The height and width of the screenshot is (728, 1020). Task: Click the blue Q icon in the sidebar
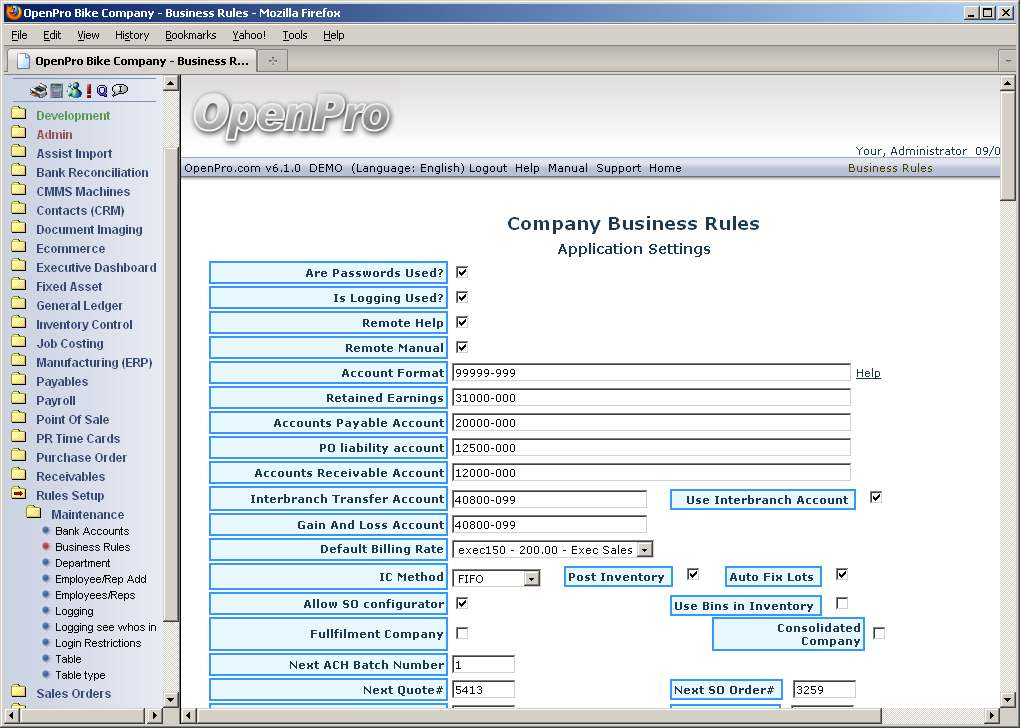102,91
